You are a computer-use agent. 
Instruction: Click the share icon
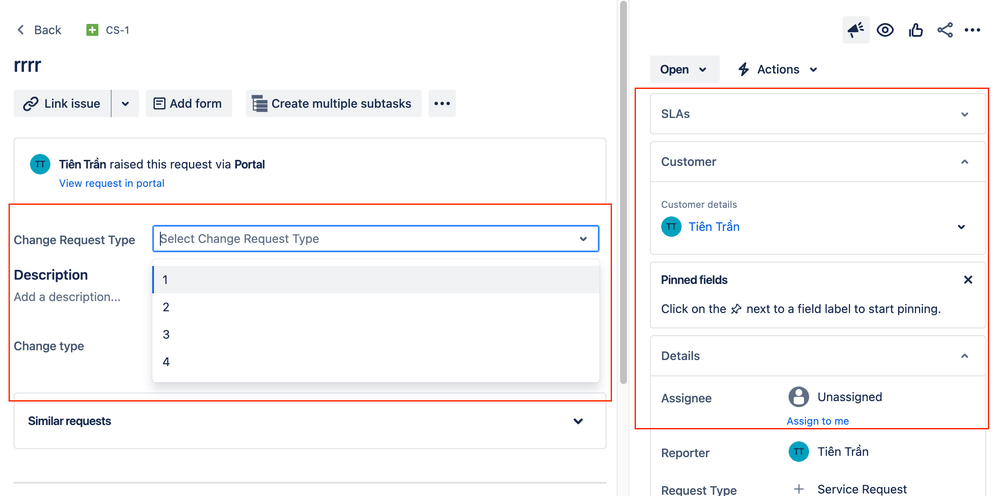tap(945, 30)
